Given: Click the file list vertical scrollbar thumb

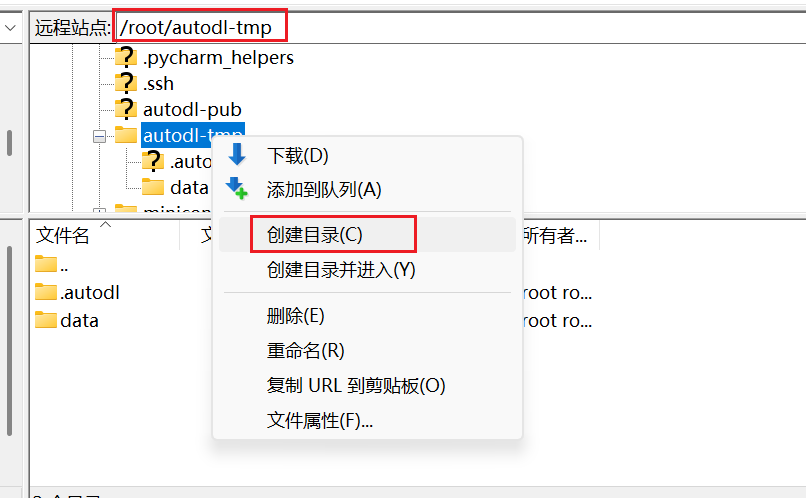Looking at the screenshot, I should pyautogui.click(x=9, y=341).
